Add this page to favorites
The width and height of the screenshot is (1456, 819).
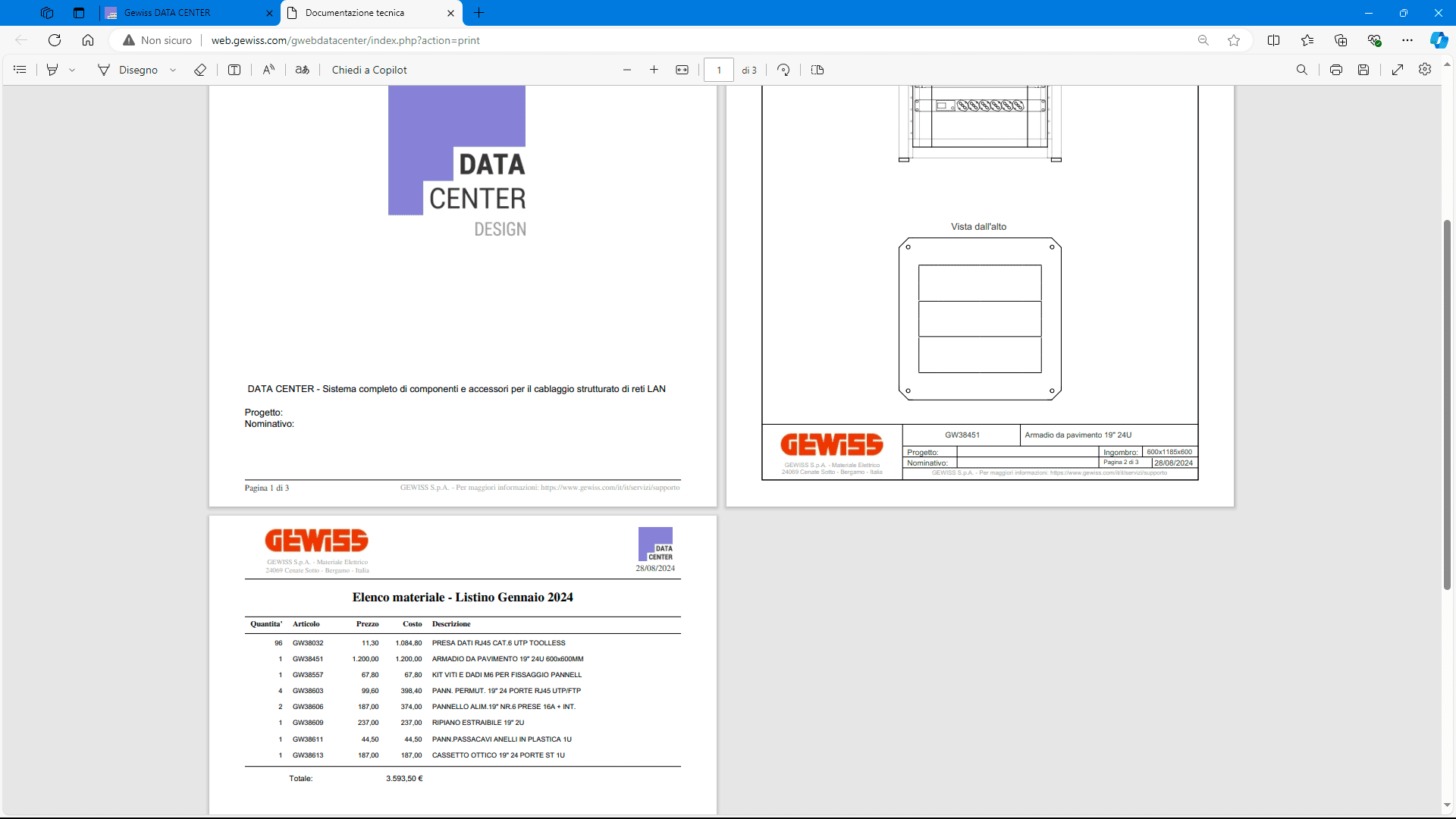(1234, 40)
